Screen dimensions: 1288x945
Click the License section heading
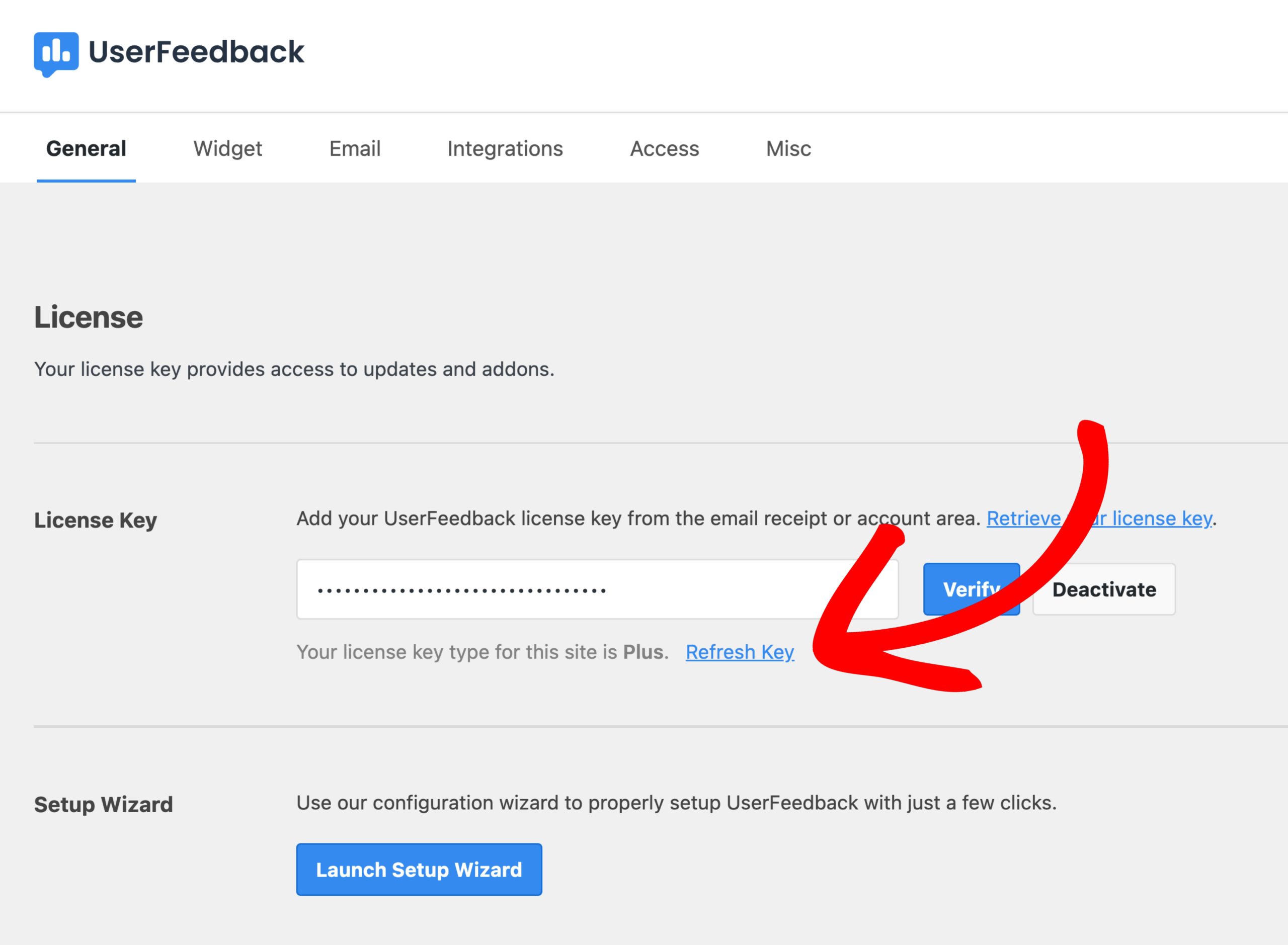(89, 317)
